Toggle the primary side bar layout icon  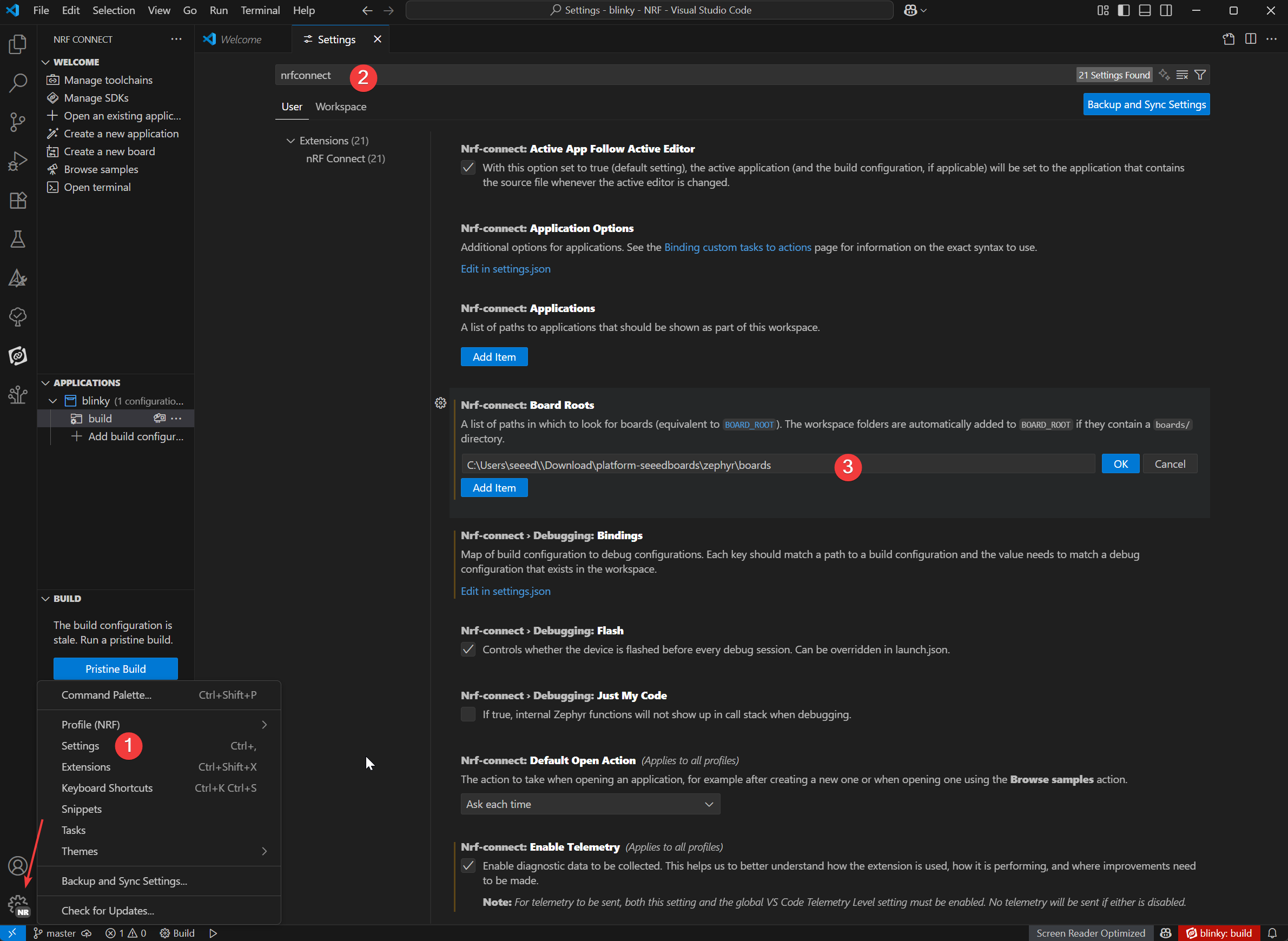1124,10
